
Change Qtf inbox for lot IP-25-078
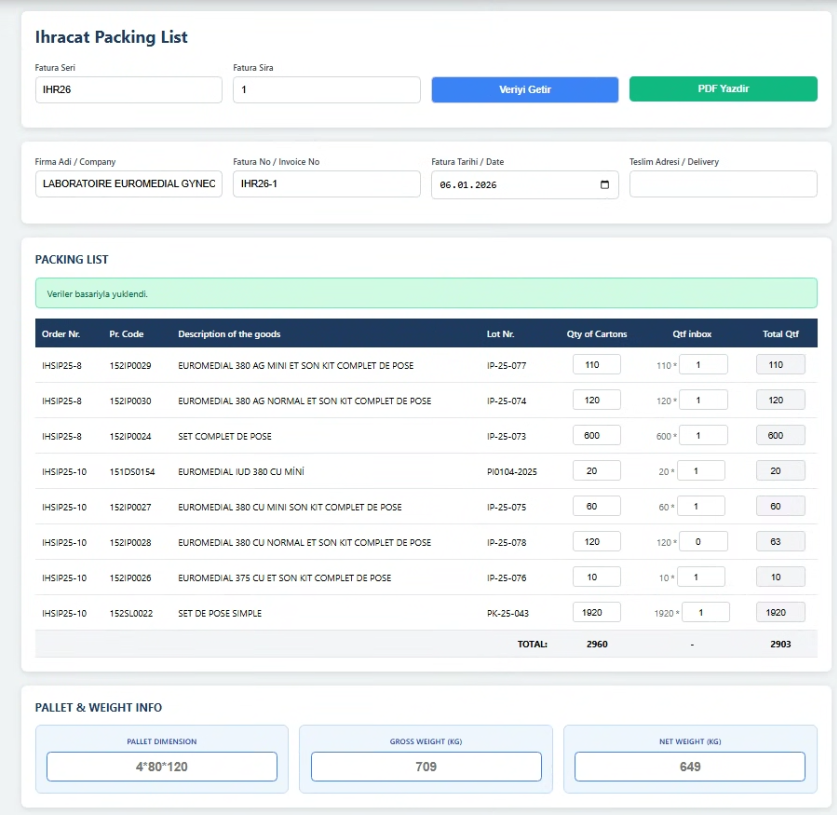703,542
